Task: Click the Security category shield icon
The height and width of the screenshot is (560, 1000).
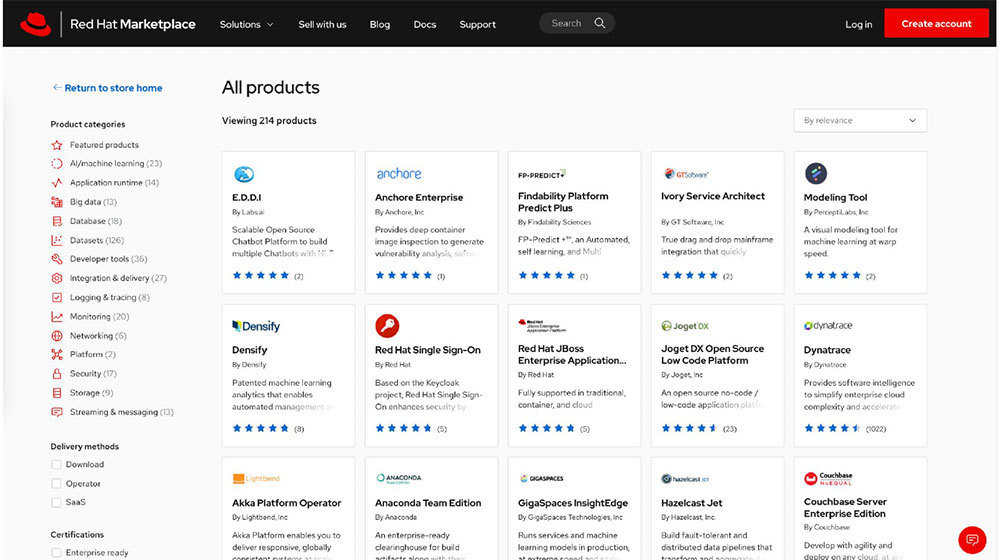Action: tap(57, 374)
